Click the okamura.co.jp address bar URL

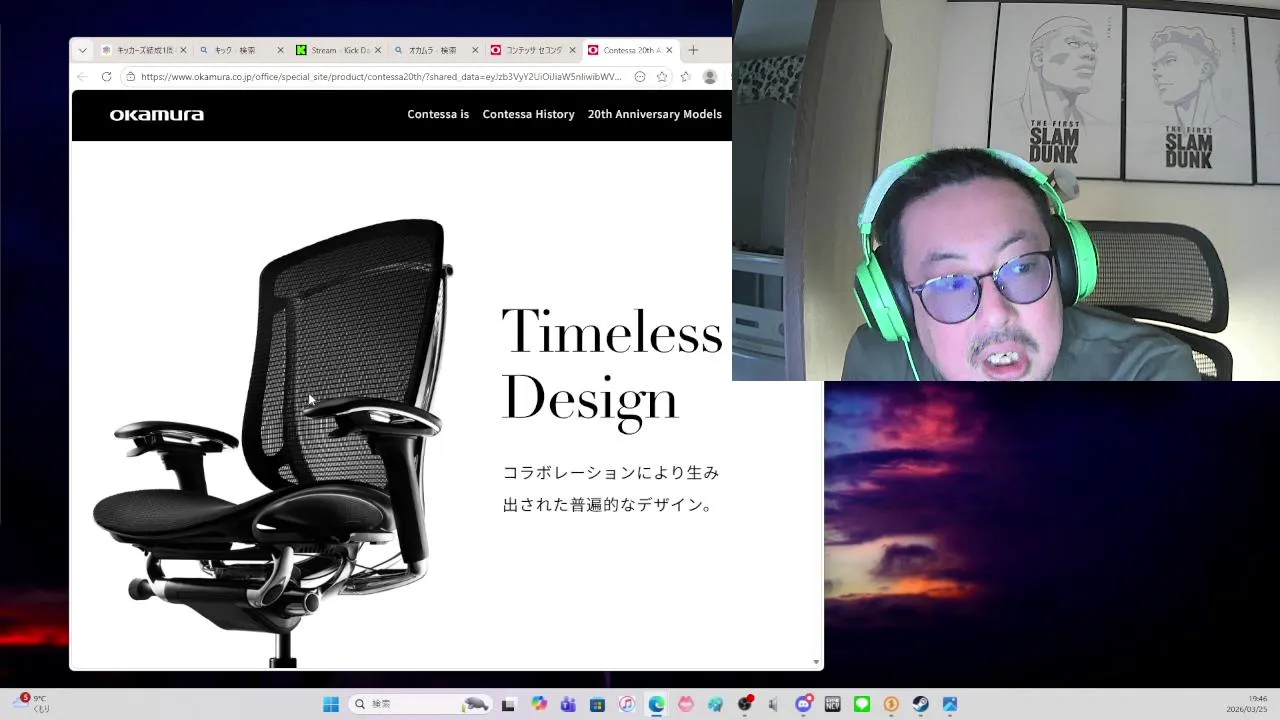[x=381, y=77]
